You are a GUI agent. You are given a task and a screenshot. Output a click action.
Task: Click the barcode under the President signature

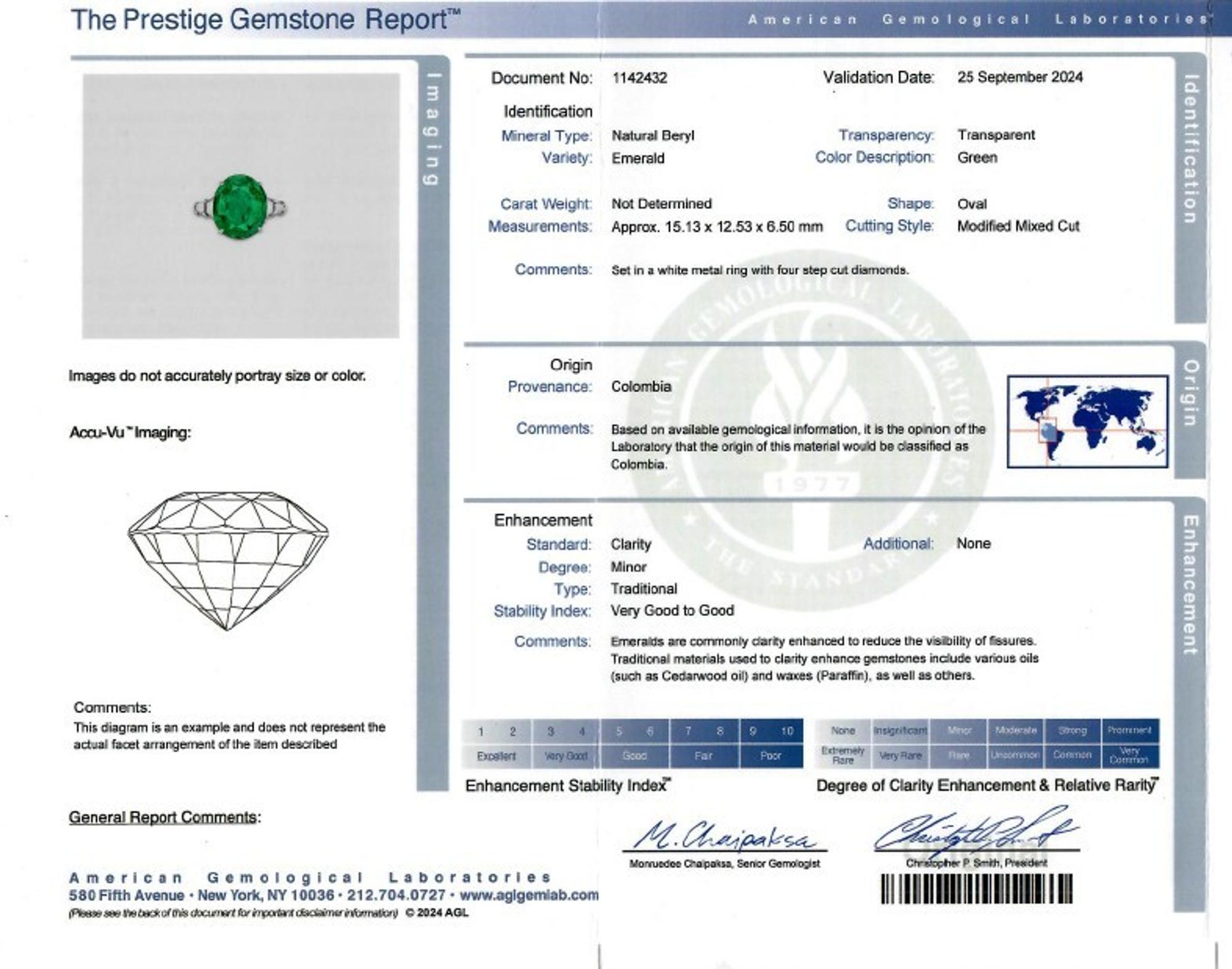coord(976,888)
